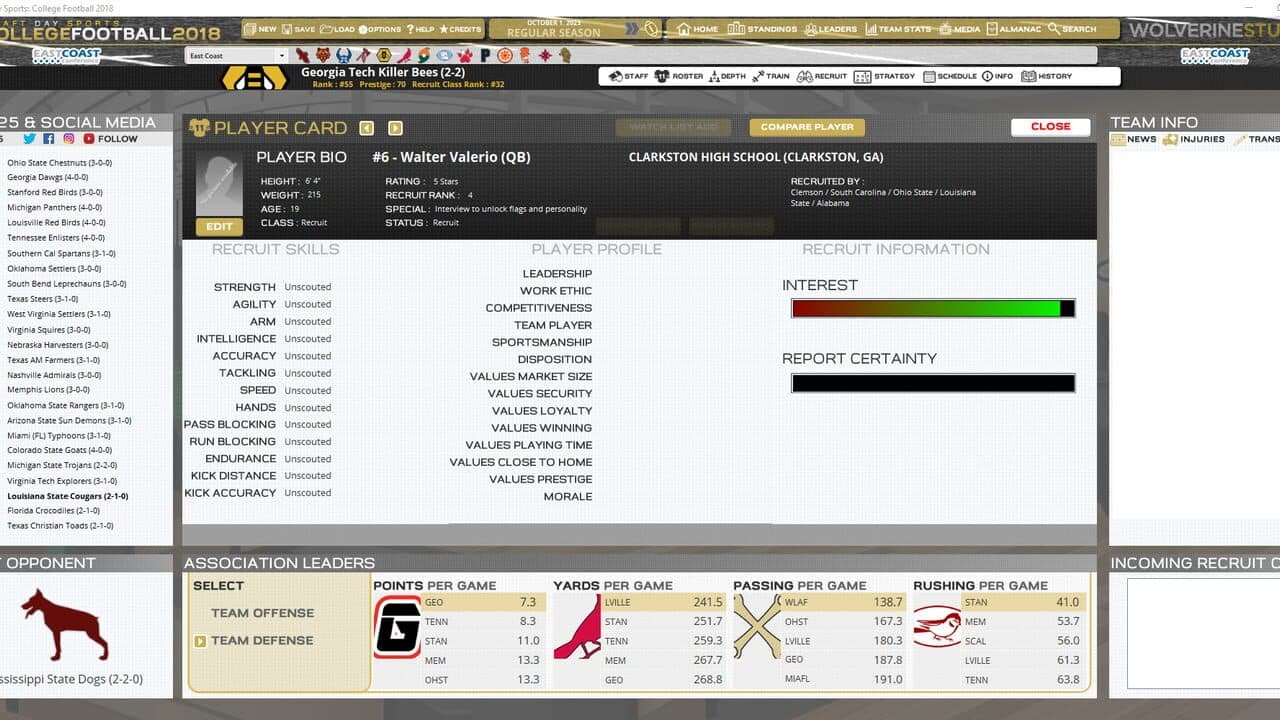Open the Team Stats page

coord(898,29)
